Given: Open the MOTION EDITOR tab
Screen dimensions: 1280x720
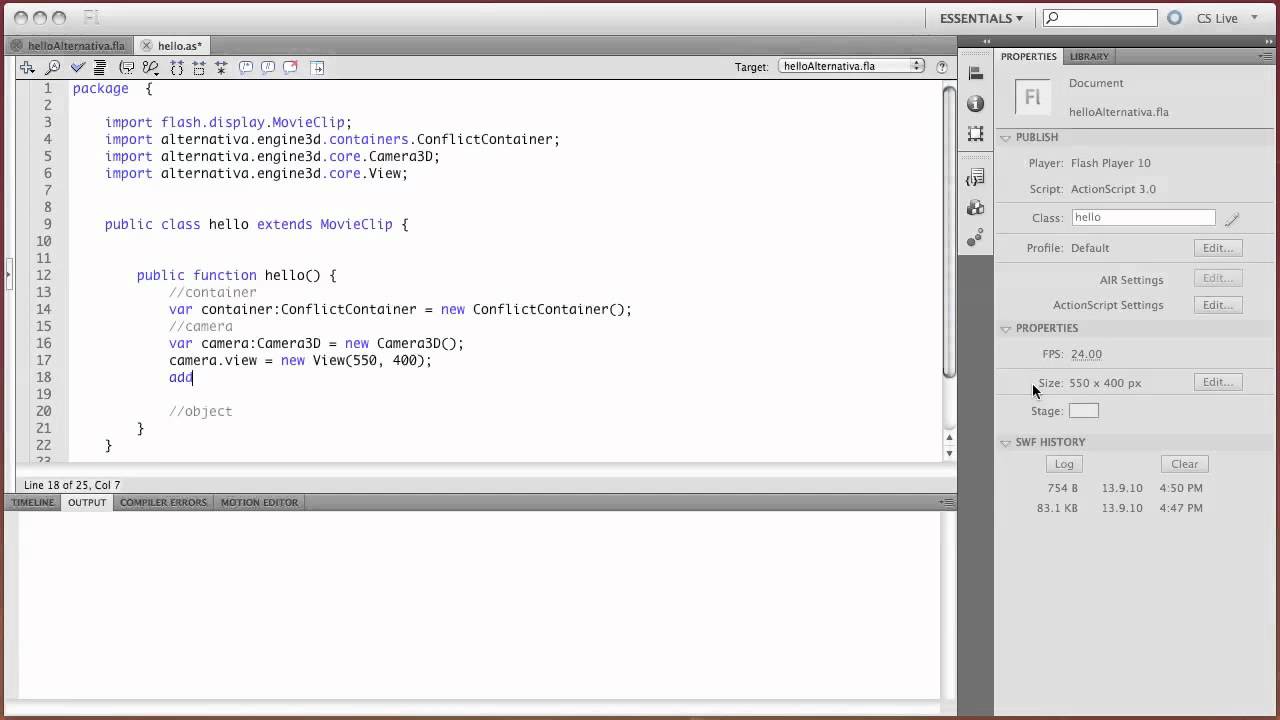Looking at the screenshot, I should pos(259,502).
